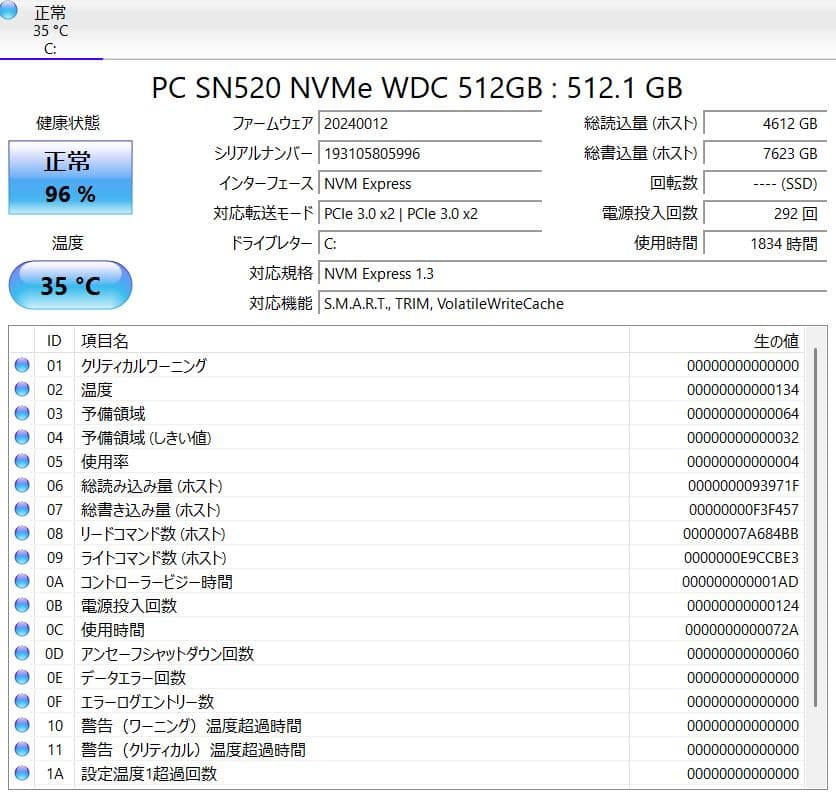Image resolution: width=836 pixels, height=793 pixels.
Task: Click power on hours value 1834 時間
Action: (765, 244)
